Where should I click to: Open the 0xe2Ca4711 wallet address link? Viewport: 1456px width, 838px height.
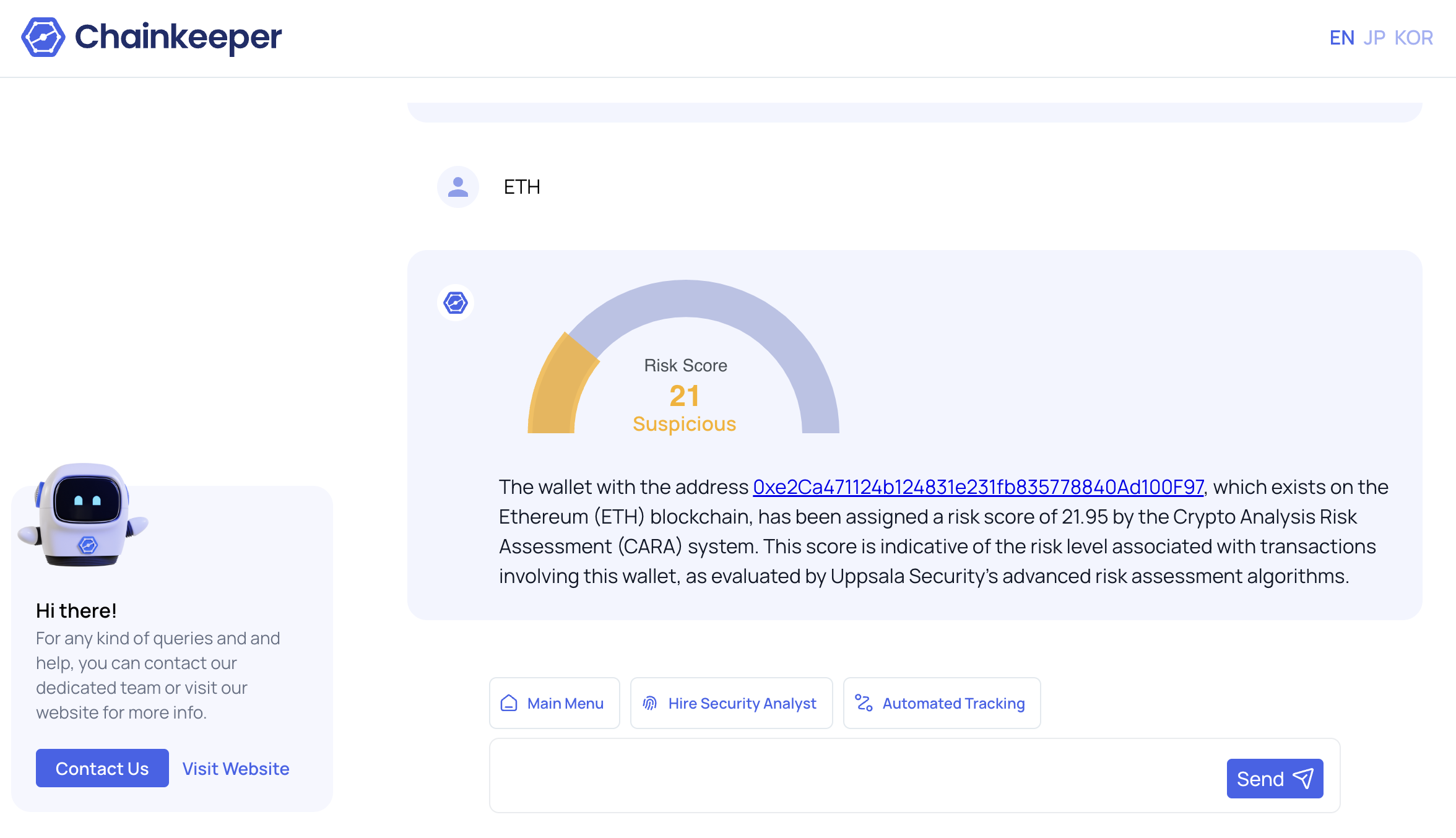coord(978,487)
